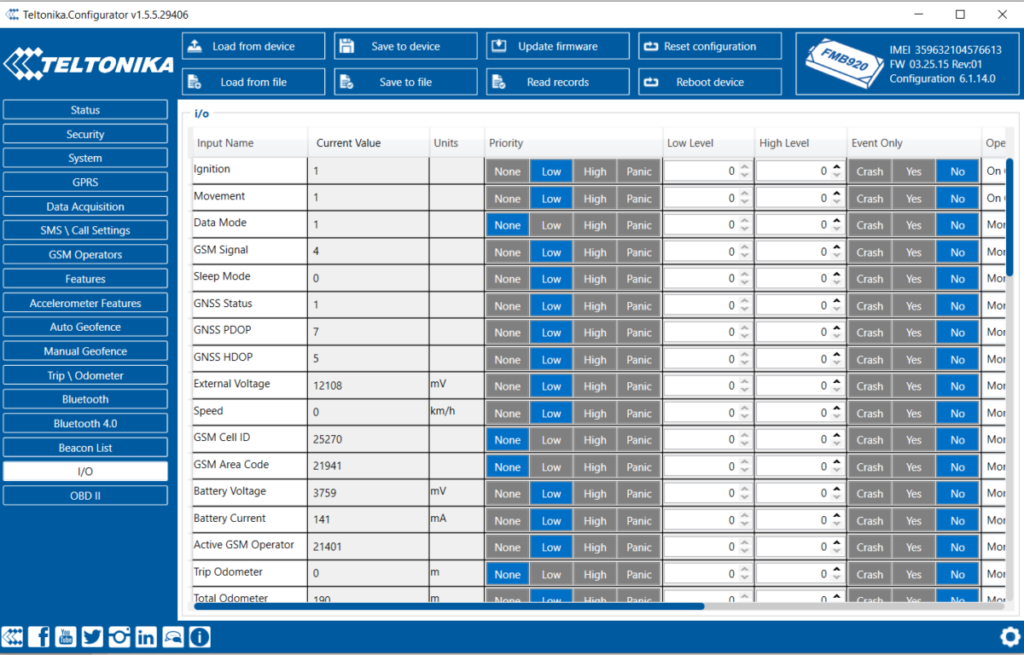1024x655 pixels.
Task: Open the LinkedIn icon in the footer
Action: tap(146, 636)
